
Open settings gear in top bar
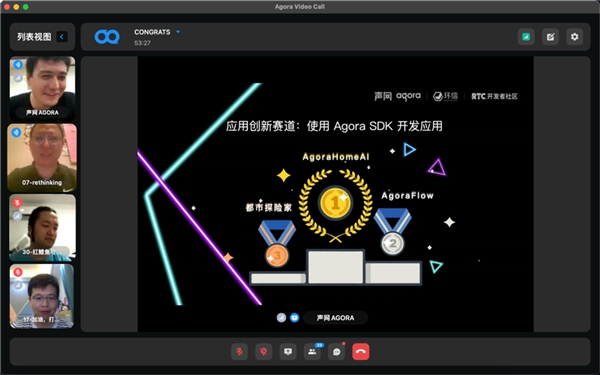pos(575,37)
